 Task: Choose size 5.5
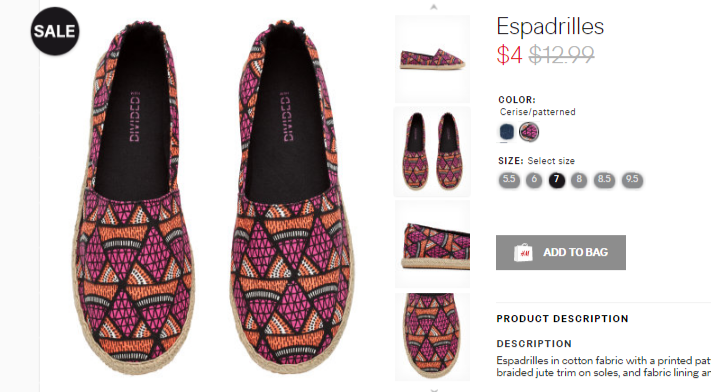[x=509, y=180]
